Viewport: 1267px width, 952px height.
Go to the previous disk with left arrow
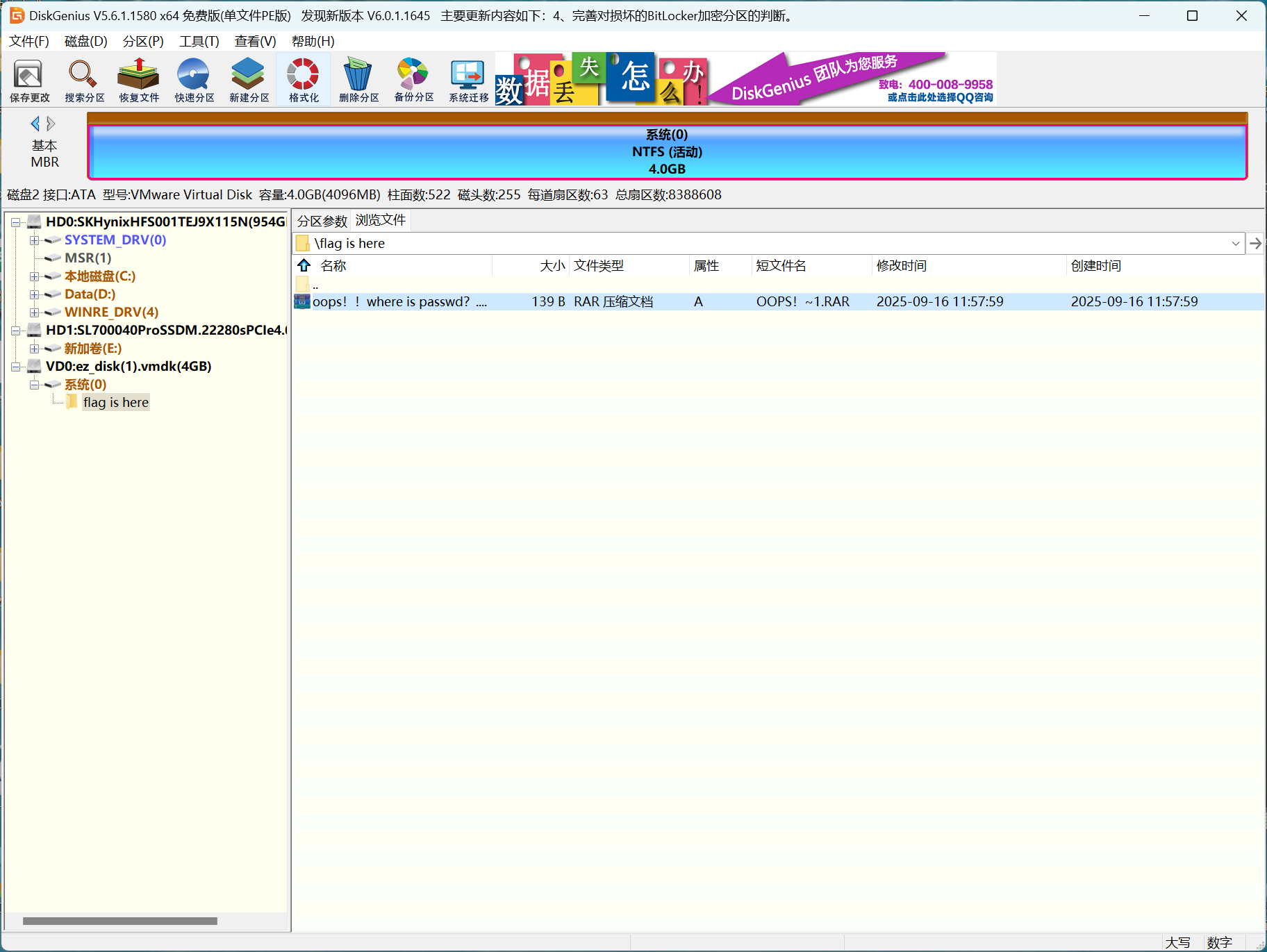tap(35, 124)
